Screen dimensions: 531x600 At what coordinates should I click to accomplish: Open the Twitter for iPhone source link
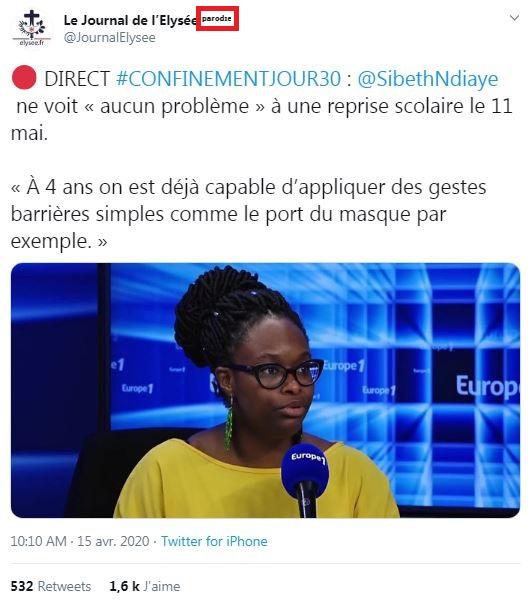point(214,541)
